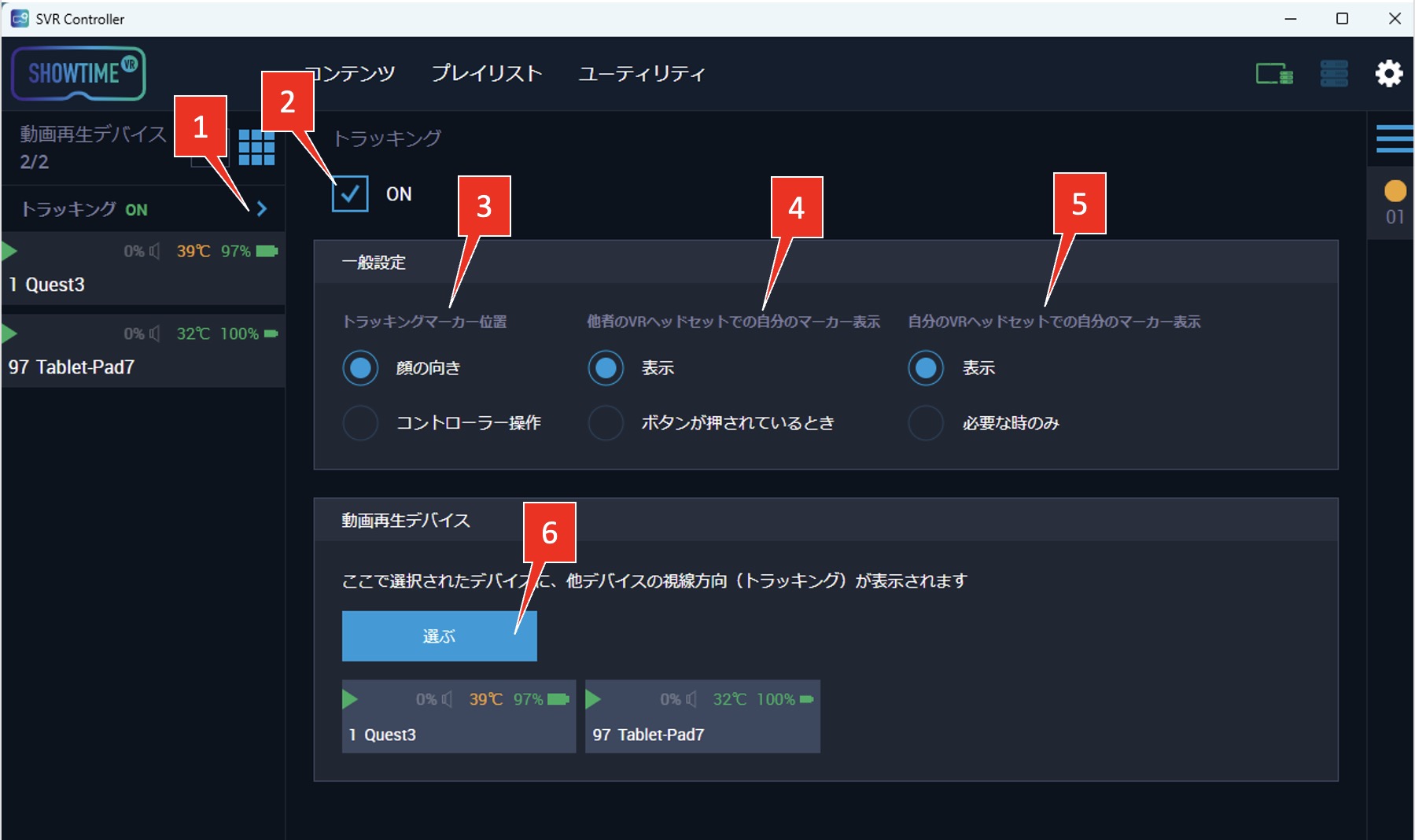Open the コンテンツ tab

[x=349, y=73]
